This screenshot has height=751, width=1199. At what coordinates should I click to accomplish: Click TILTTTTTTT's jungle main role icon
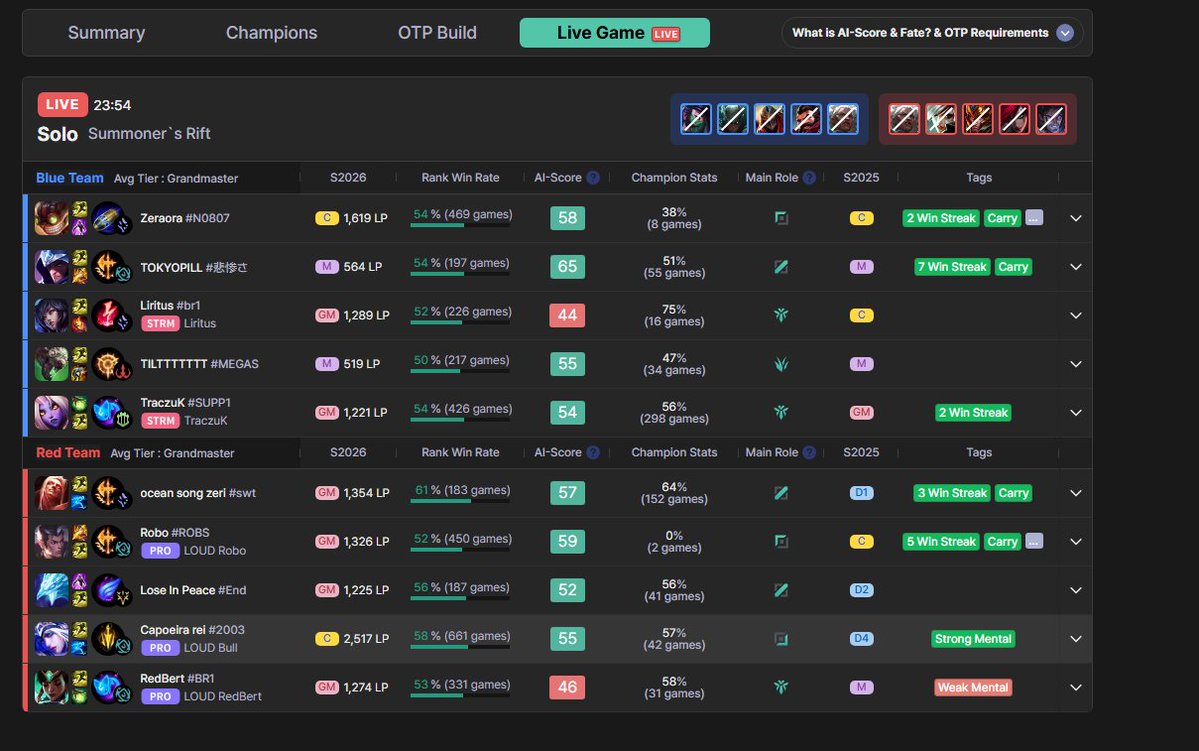tap(781, 364)
